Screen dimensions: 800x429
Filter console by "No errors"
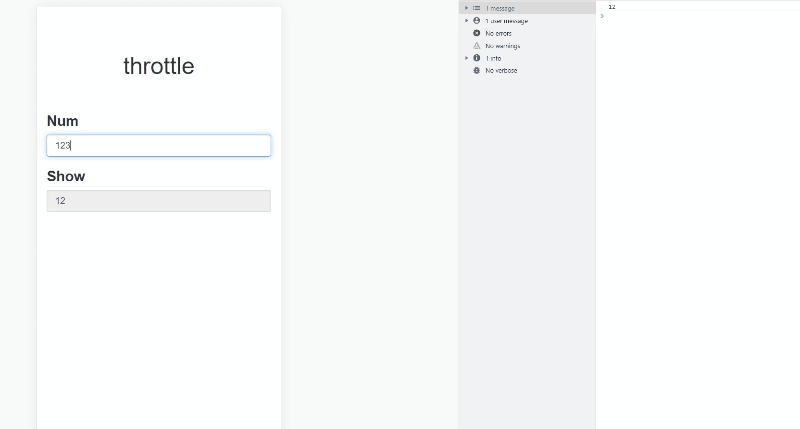[x=498, y=33]
